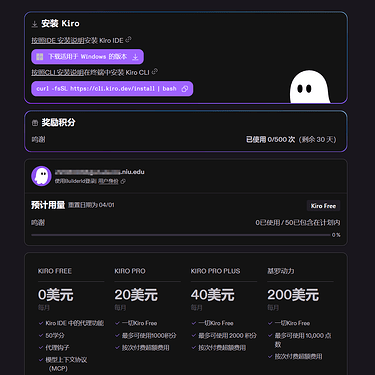
Task: Click the 40美元 price
Action: 212,295
